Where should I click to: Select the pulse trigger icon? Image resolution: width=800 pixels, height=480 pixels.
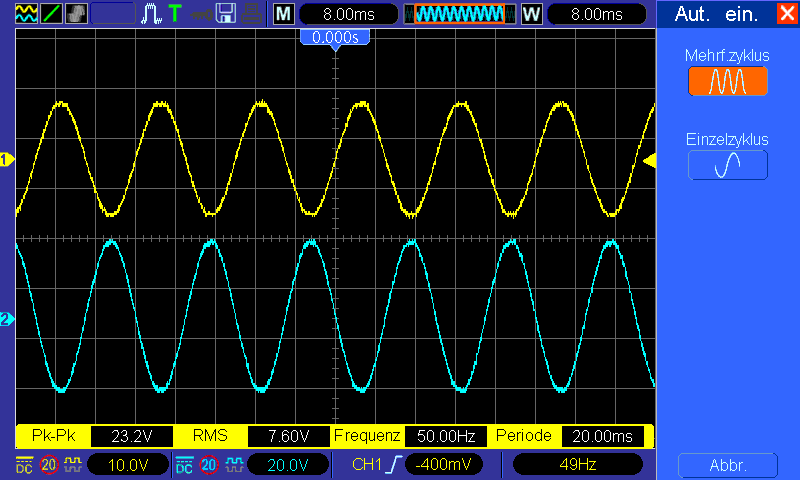(152, 14)
